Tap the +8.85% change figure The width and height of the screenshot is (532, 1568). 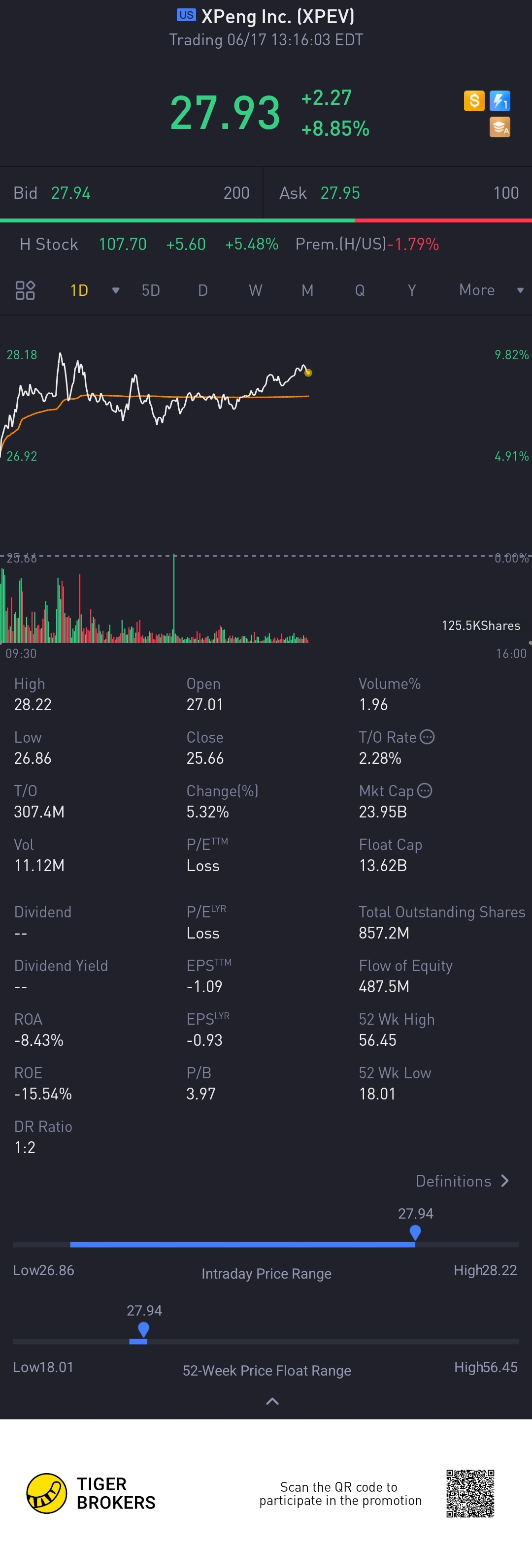point(335,128)
